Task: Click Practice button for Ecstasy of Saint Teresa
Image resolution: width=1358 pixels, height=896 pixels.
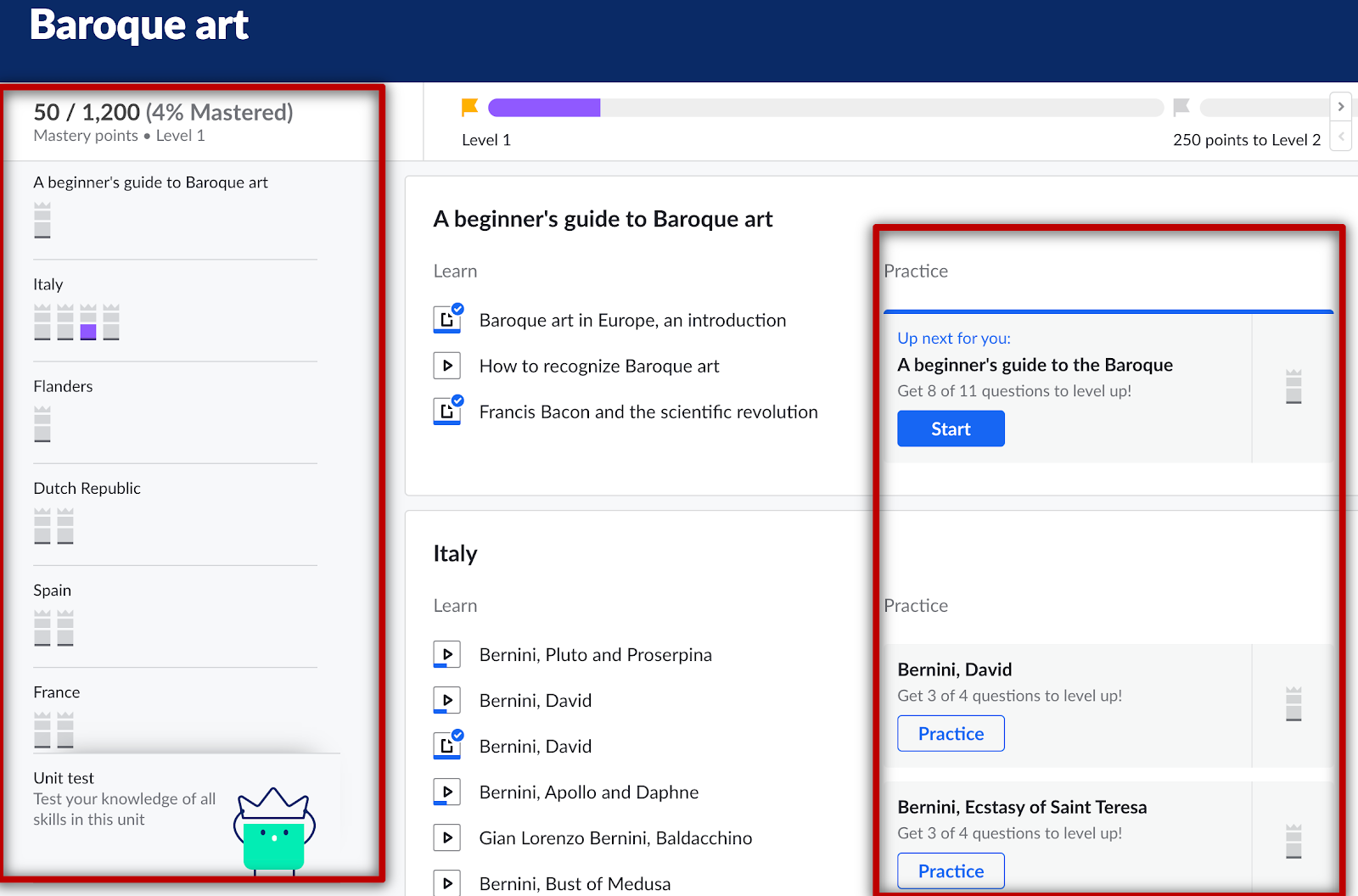Action: (x=951, y=871)
